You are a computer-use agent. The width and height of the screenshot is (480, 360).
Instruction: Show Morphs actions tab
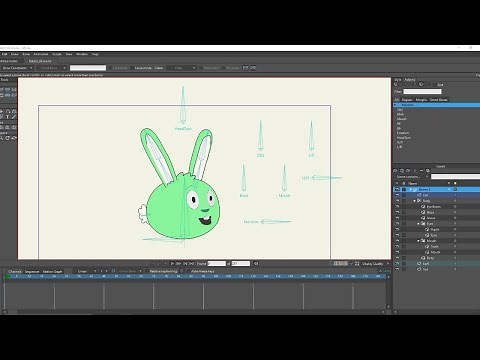tap(421, 100)
